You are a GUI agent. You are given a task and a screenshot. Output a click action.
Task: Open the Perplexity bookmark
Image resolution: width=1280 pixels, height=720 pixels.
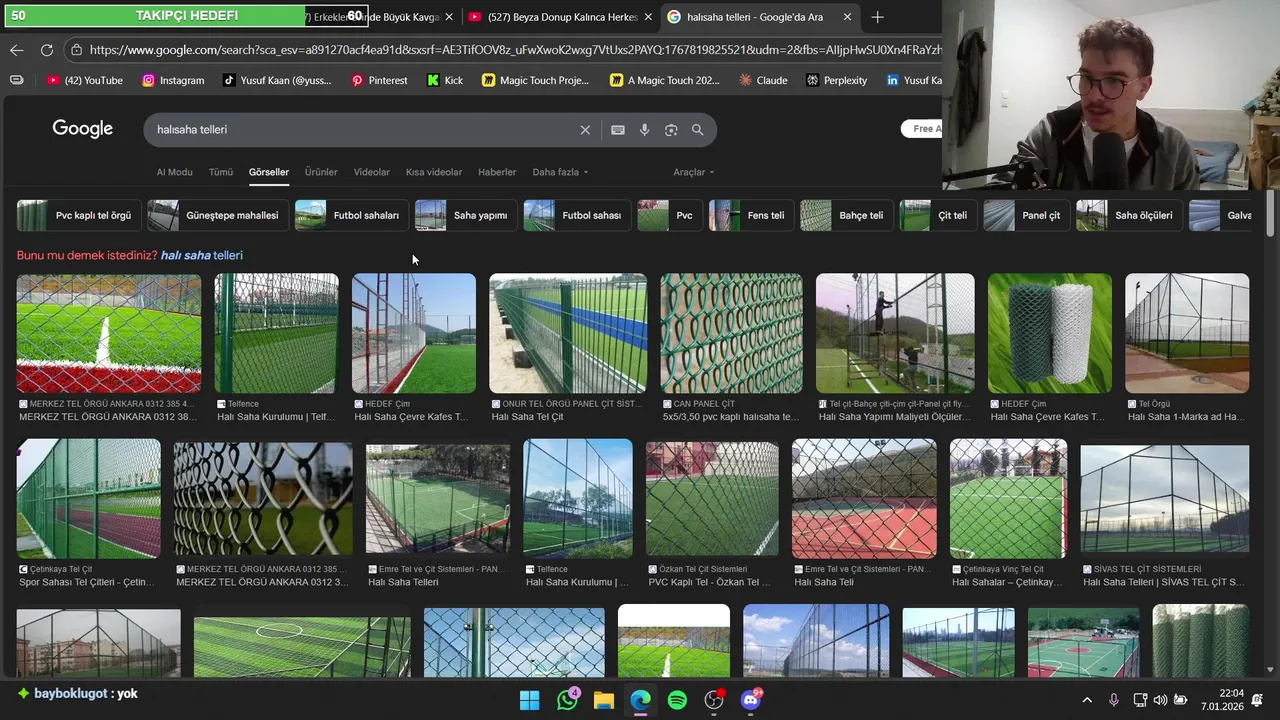[x=837, y=80]
